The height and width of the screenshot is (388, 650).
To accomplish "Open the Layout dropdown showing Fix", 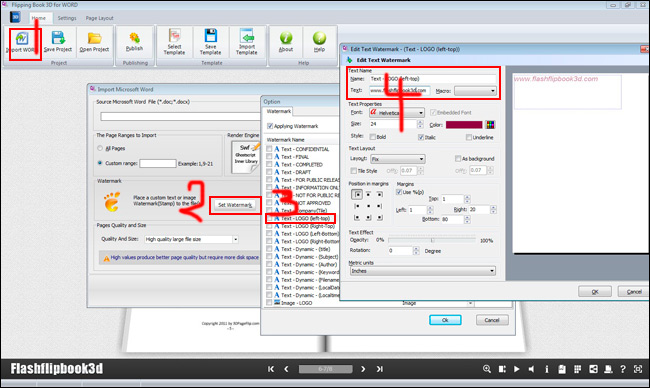I will (x=398, y=159).
